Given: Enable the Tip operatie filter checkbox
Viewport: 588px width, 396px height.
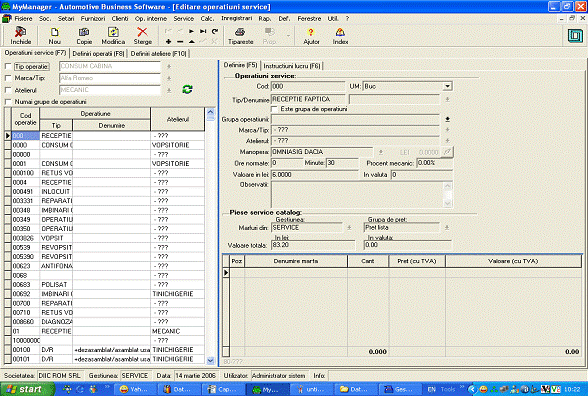Looking at the screenshot, I should click(8, 66).
